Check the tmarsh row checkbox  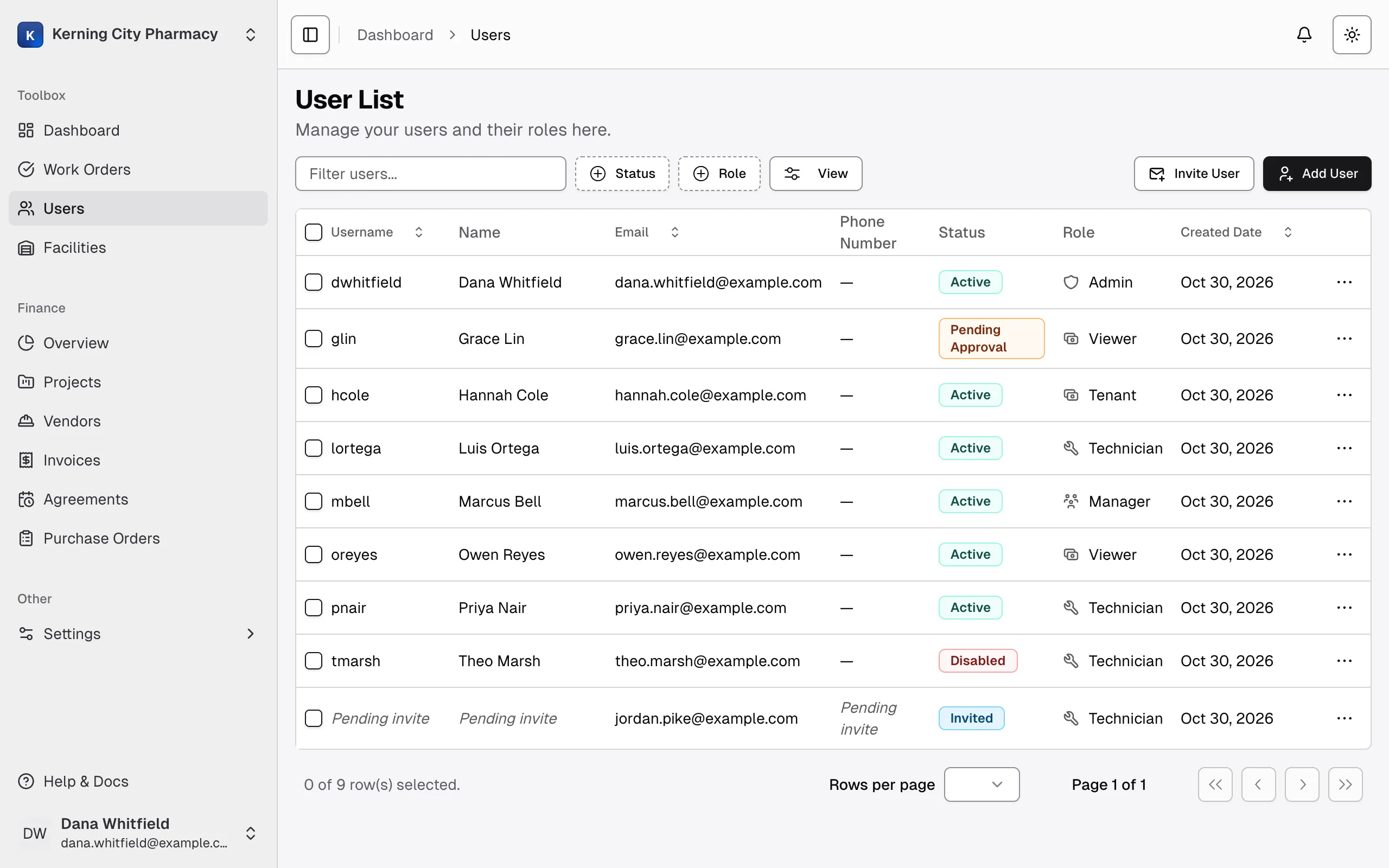[314, 661]
